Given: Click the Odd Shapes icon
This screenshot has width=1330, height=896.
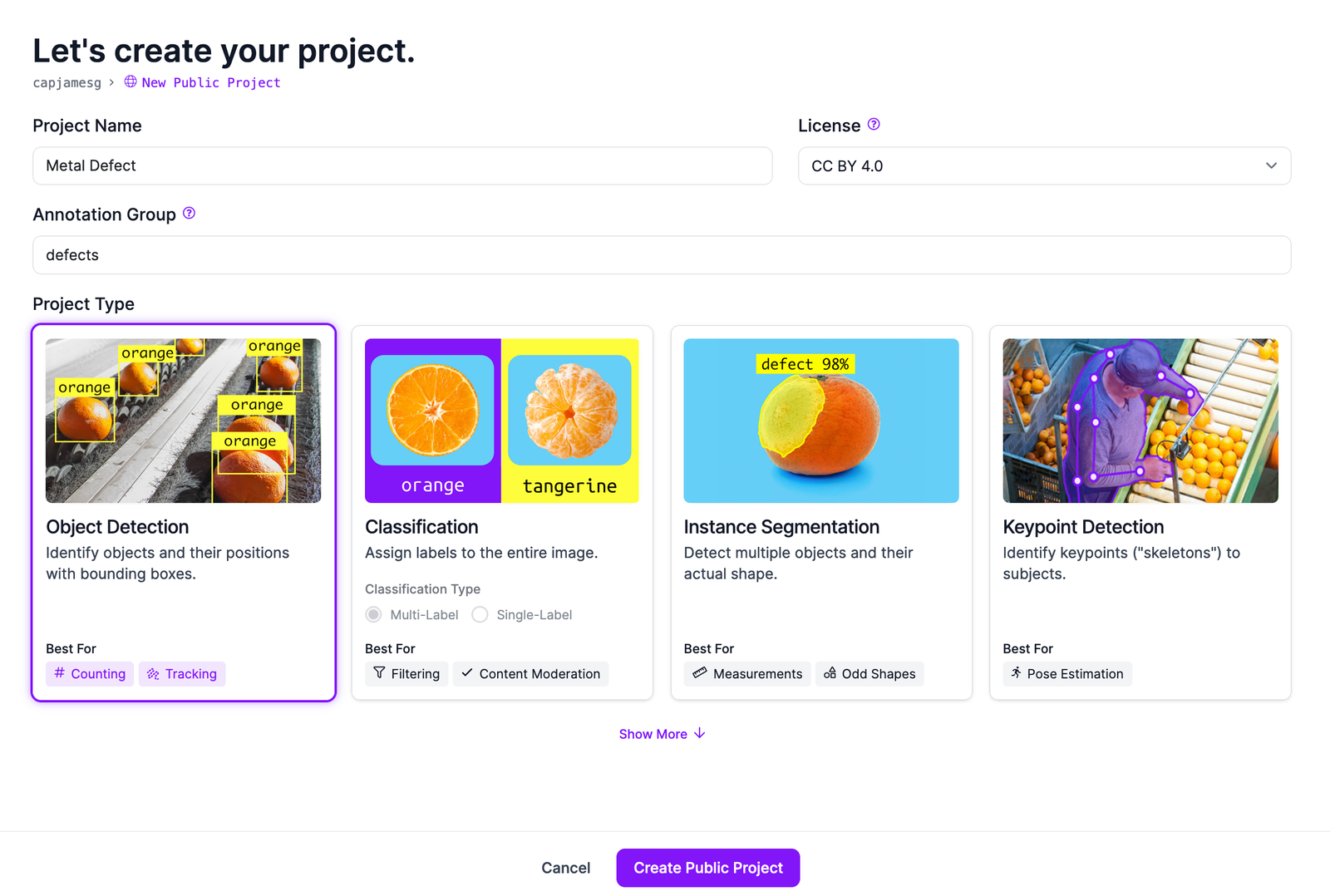Looking at the screenshot, I should click(x=830, y=674).
